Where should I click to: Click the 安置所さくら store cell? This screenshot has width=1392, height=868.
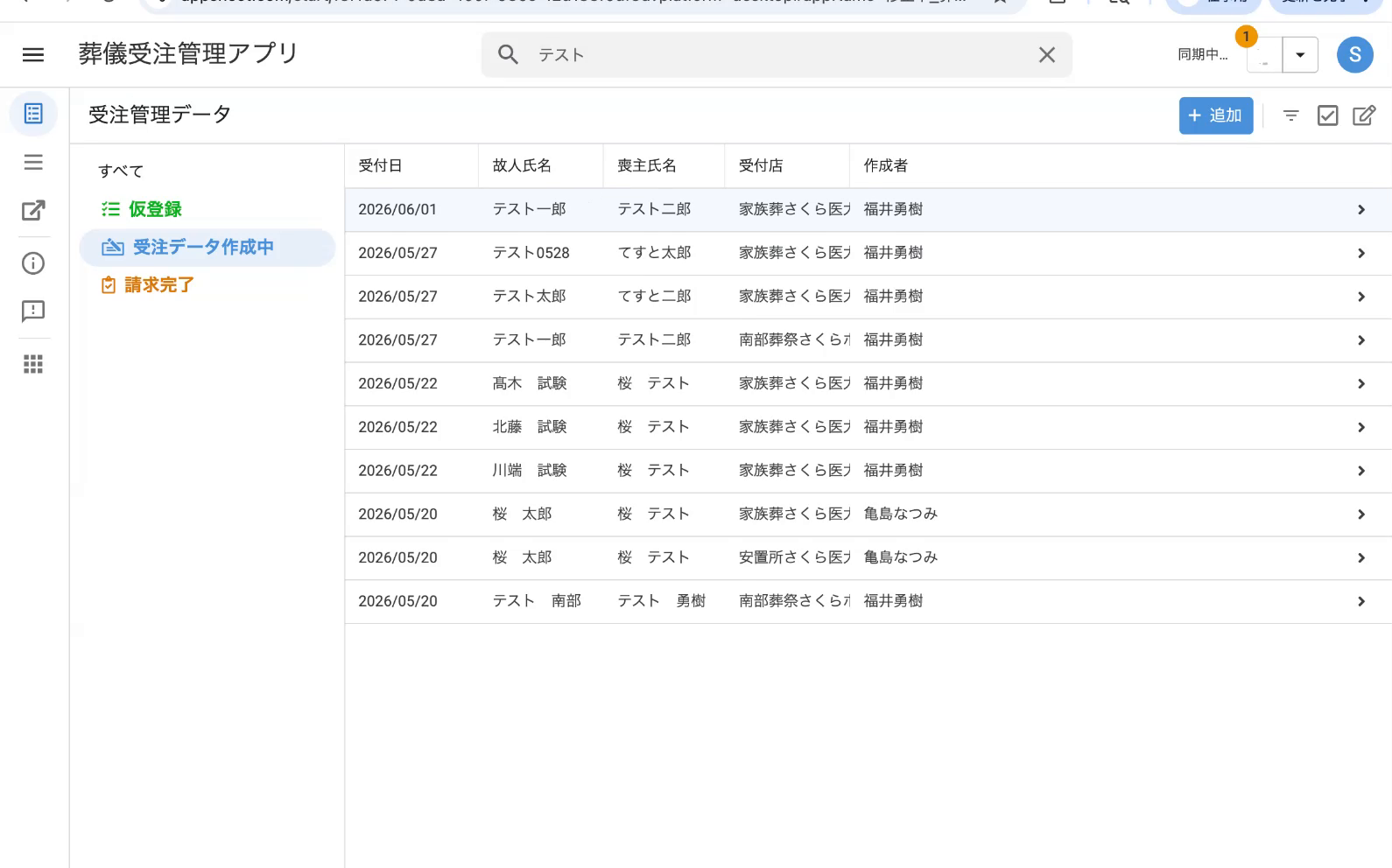tap(794, 557)
